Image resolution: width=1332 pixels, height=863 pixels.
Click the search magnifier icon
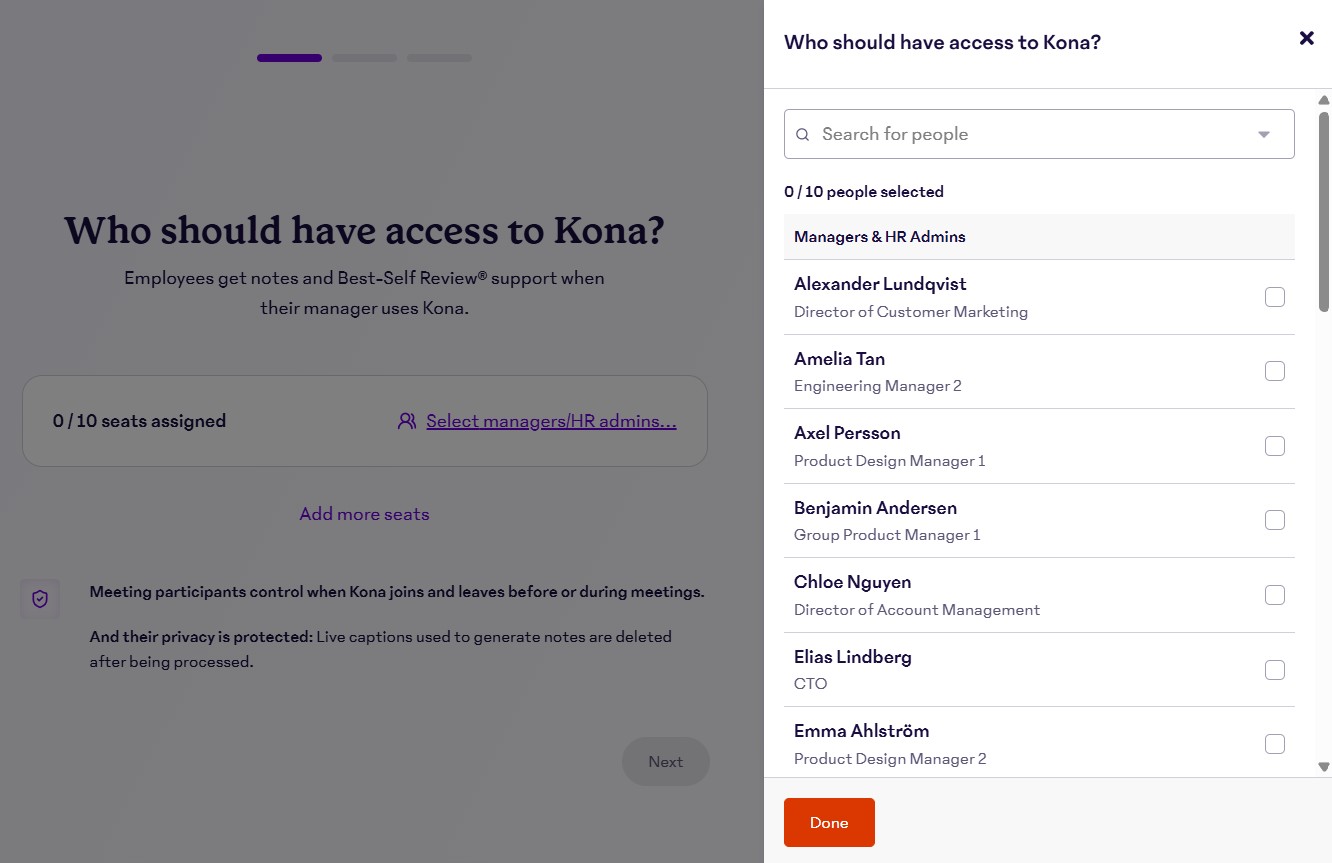click(802, 134)
